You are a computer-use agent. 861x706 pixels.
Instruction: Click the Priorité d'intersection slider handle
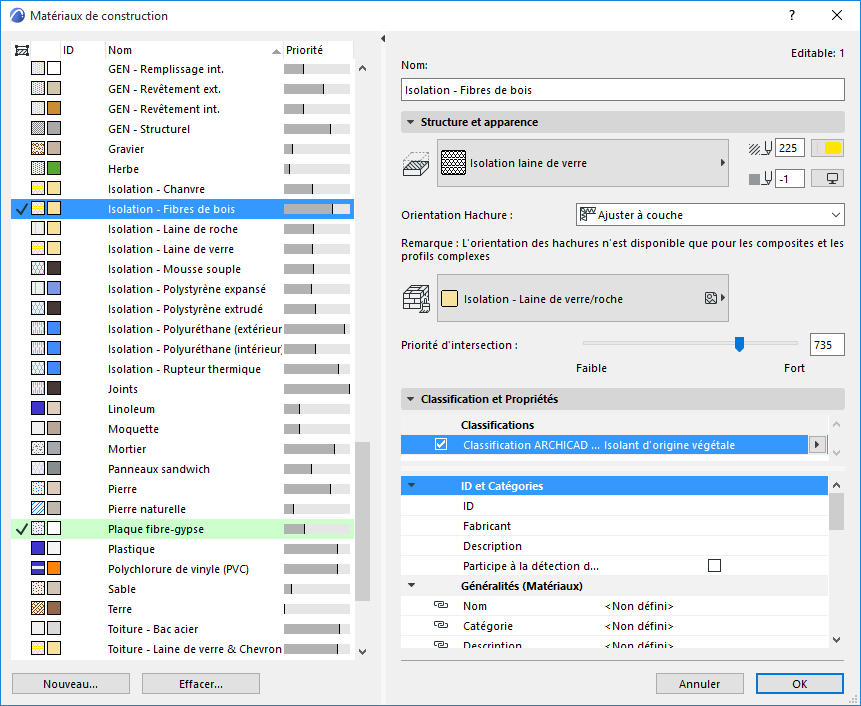tap(740, 344)
